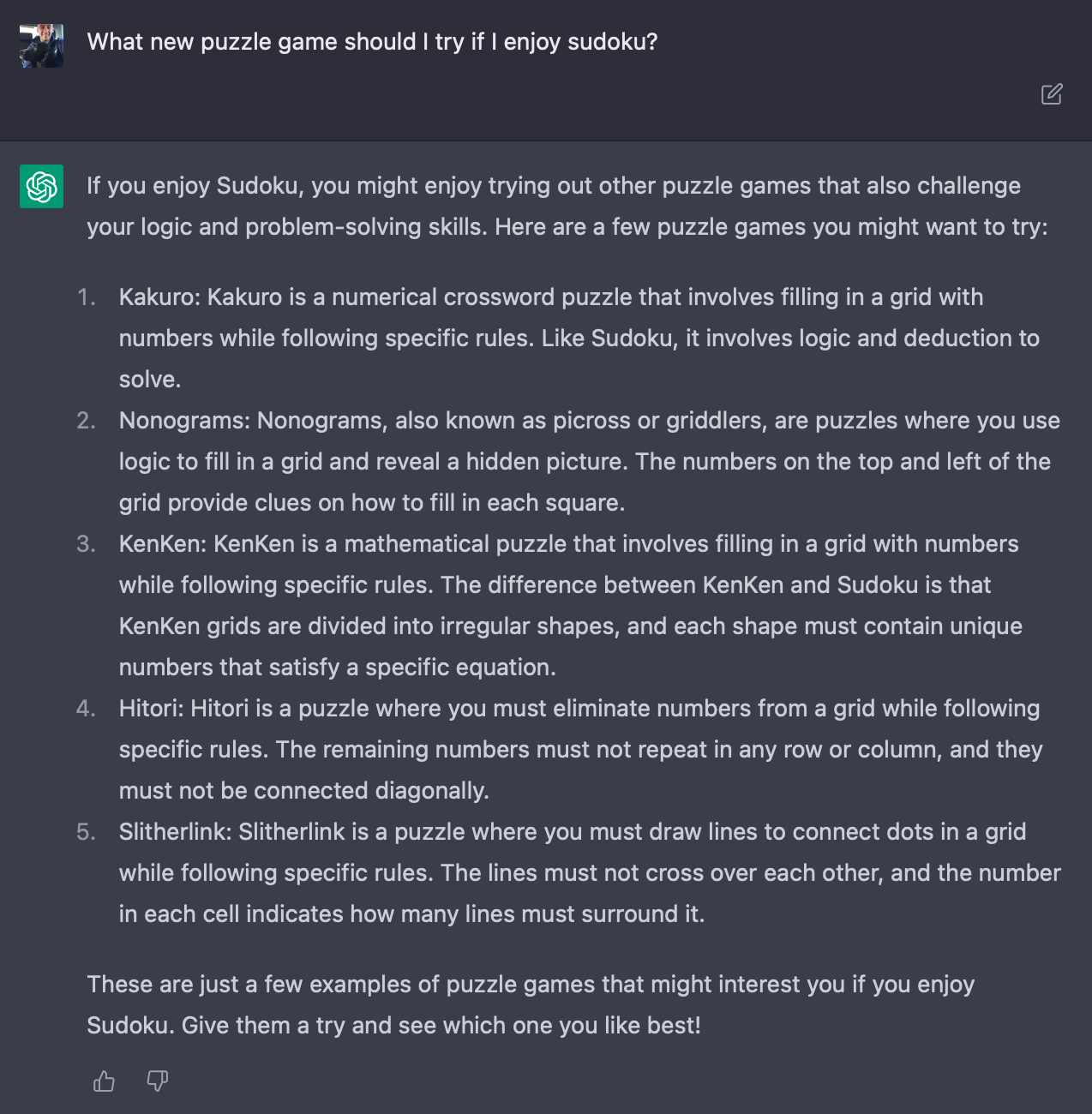Click the word 'Nonograms:' in item two
The width and height of the screenshot is (1092, 1114).
184,421
